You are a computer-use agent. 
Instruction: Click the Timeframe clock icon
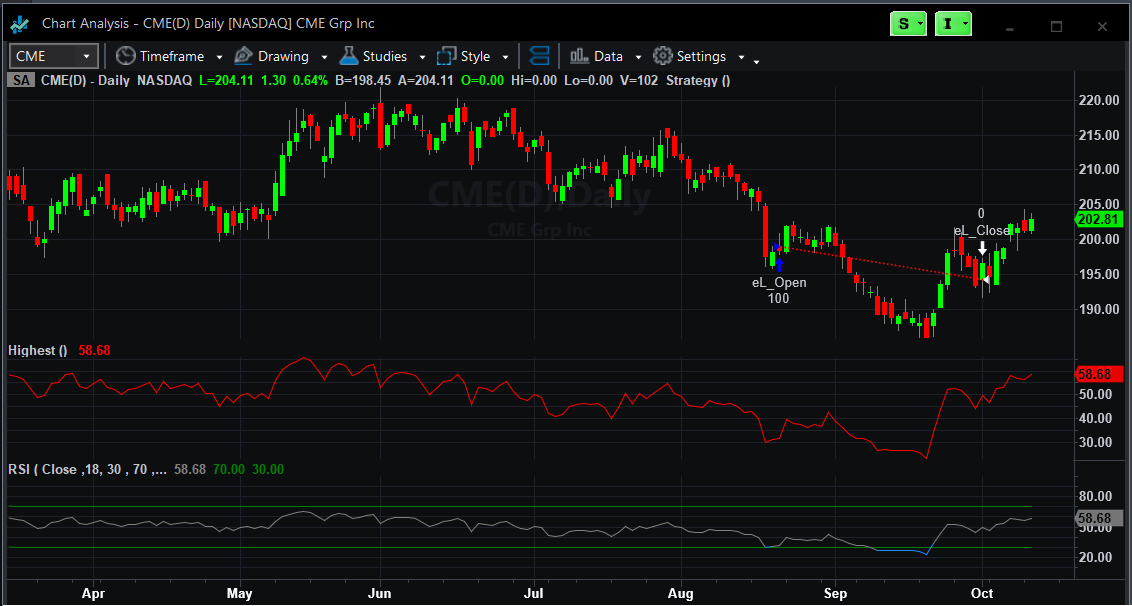pos(126,56)
